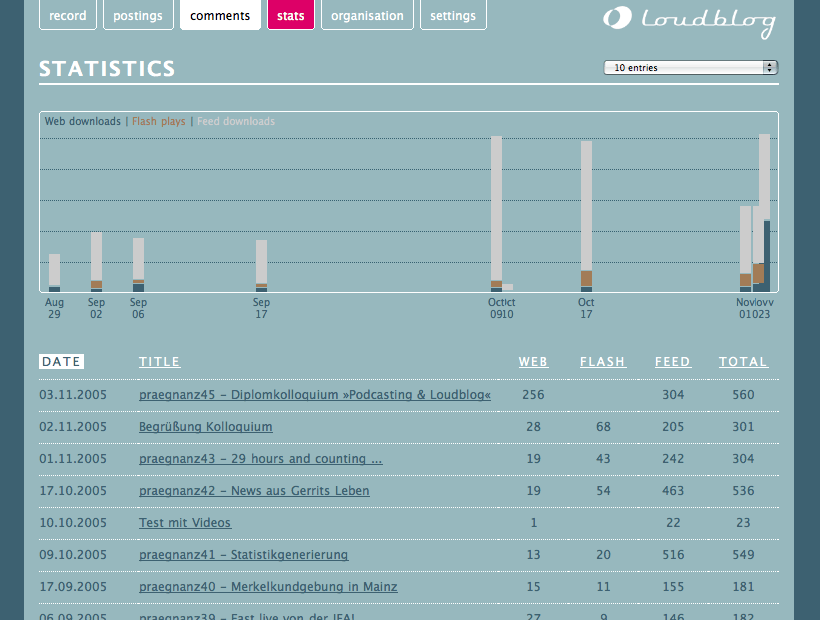The width and height of the screenshot is (820, 620).
Task: Open praegnanz45 Diplomkolloquium posting link
Action: click(x=315, y=395)
